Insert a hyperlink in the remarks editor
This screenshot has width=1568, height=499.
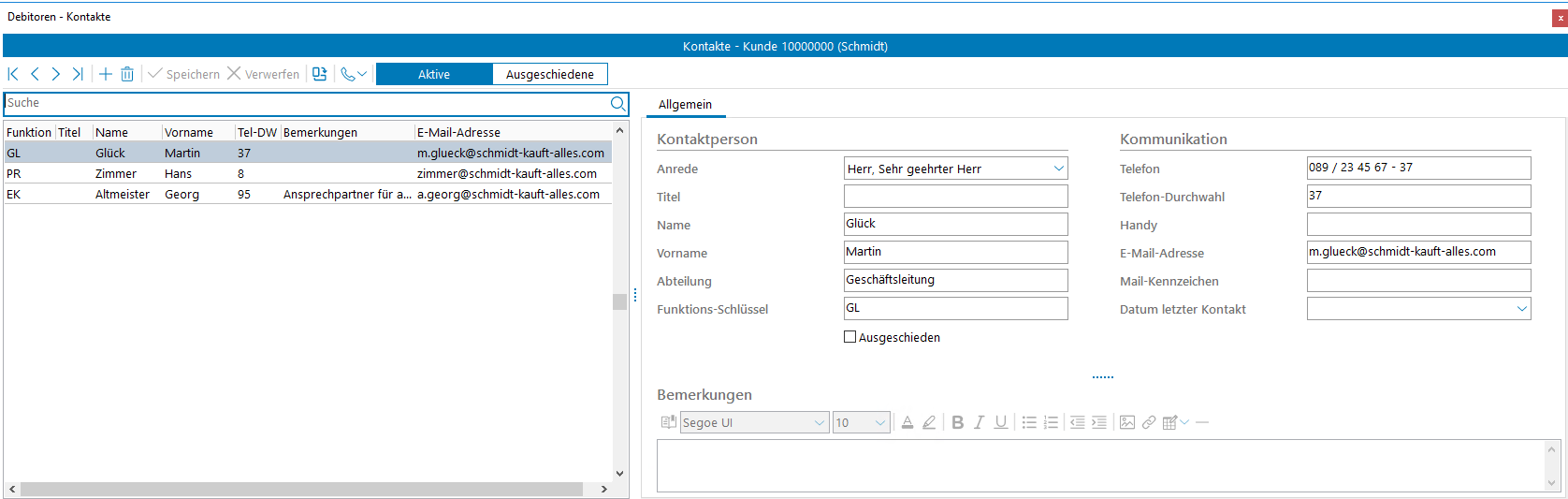point(1149,422)
